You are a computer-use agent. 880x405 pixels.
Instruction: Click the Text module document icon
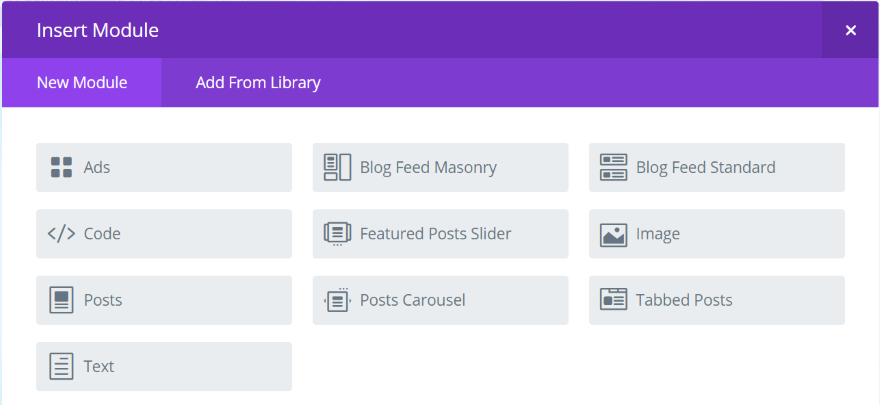(61, 366)
